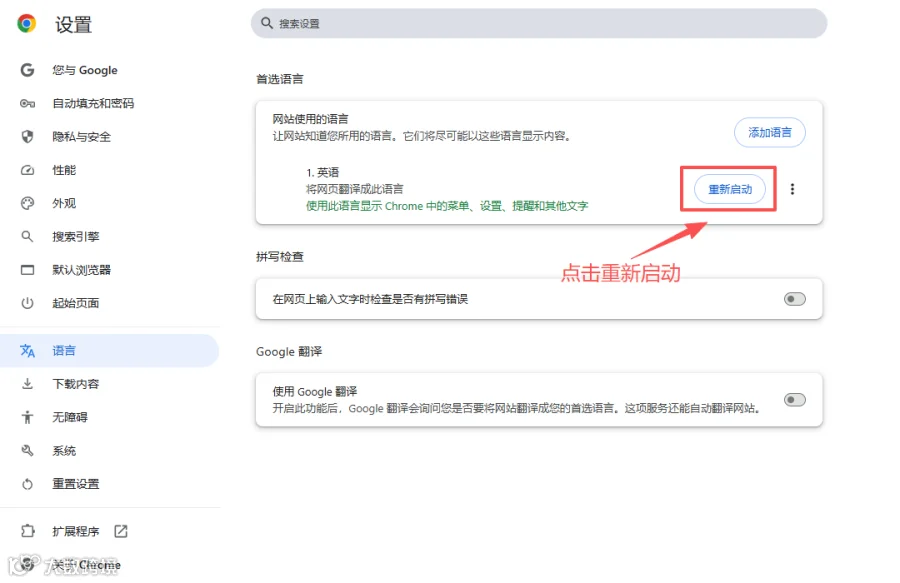Click the key icon for 自动填充和密码
900x583 pixels.
click(x=27, y=103)
